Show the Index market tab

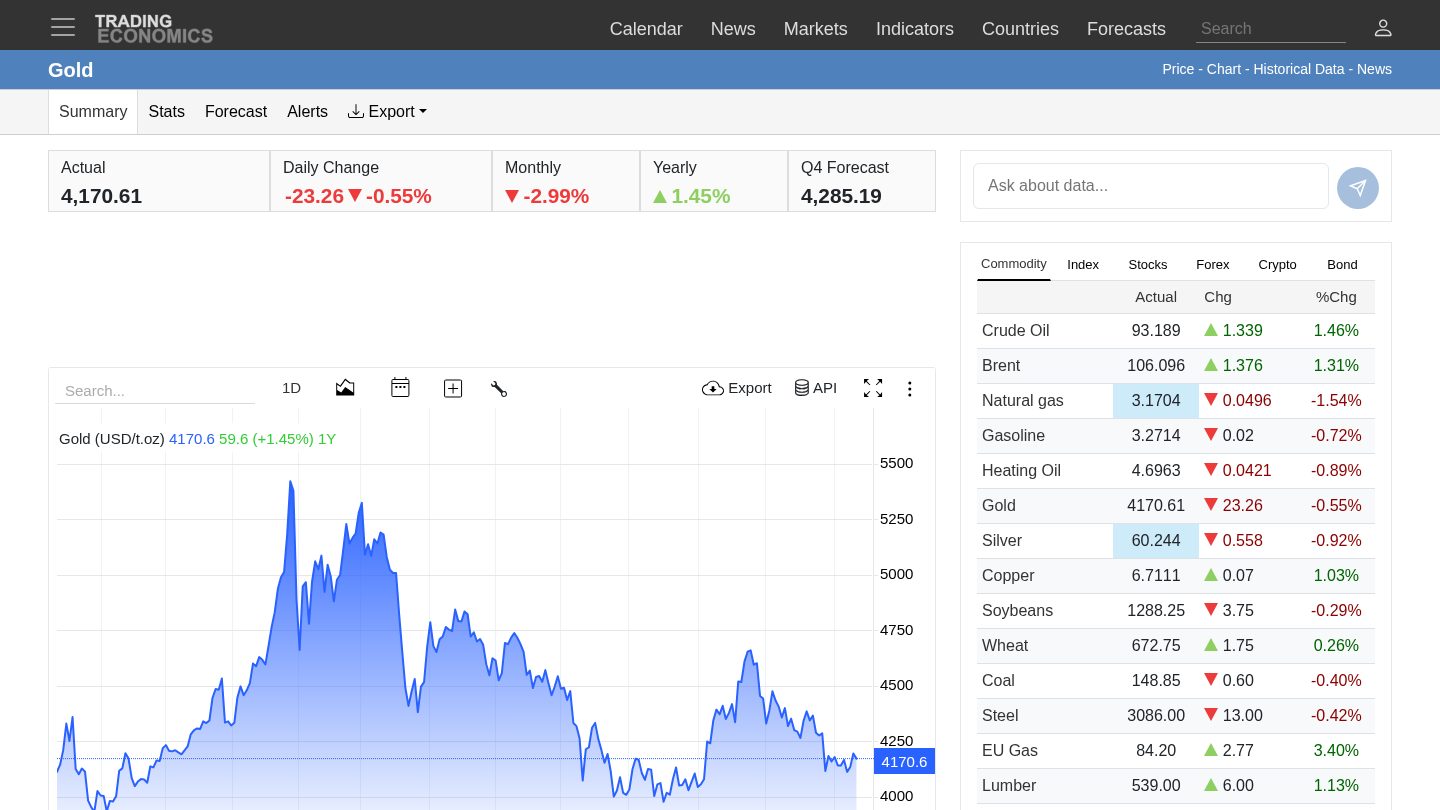coord(1083,264)
